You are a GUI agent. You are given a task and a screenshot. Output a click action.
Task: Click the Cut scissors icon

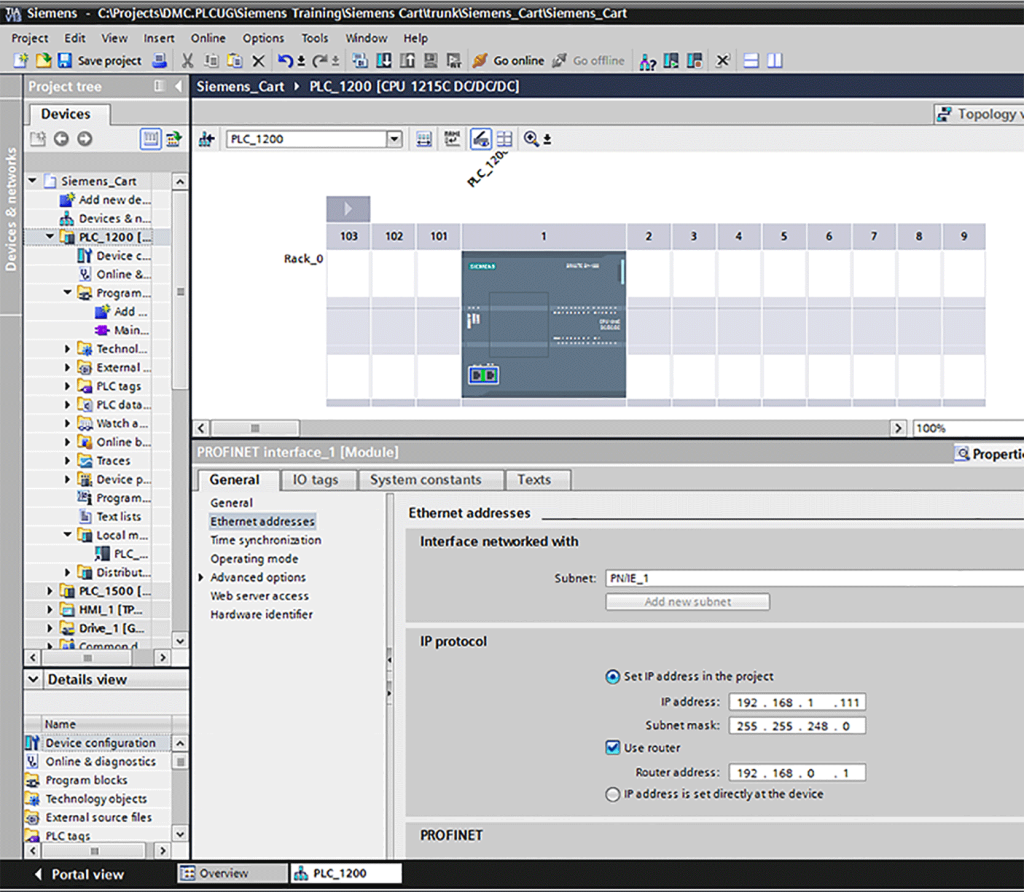click(187, 61)
